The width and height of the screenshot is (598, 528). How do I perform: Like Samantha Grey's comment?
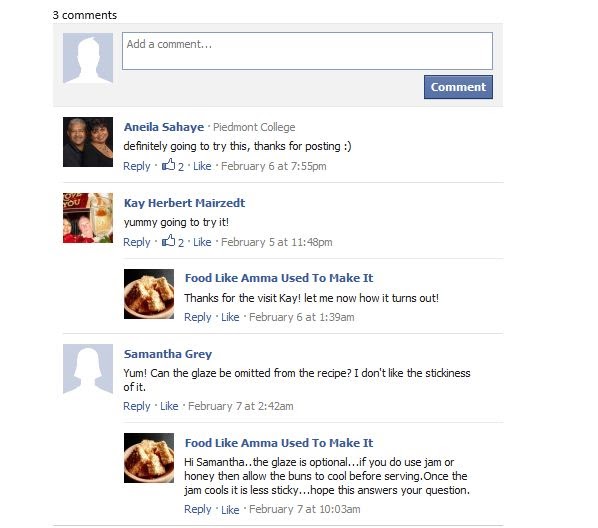tap(169, 406)
